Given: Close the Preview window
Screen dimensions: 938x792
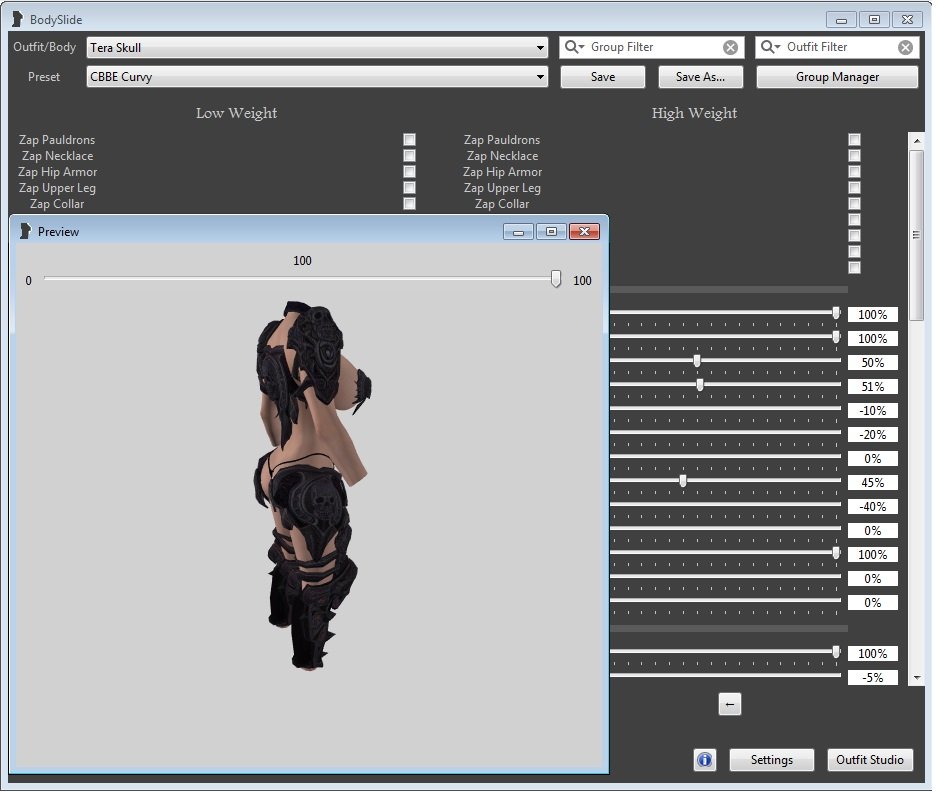Looking at the screenshot, I should (584, 232).
